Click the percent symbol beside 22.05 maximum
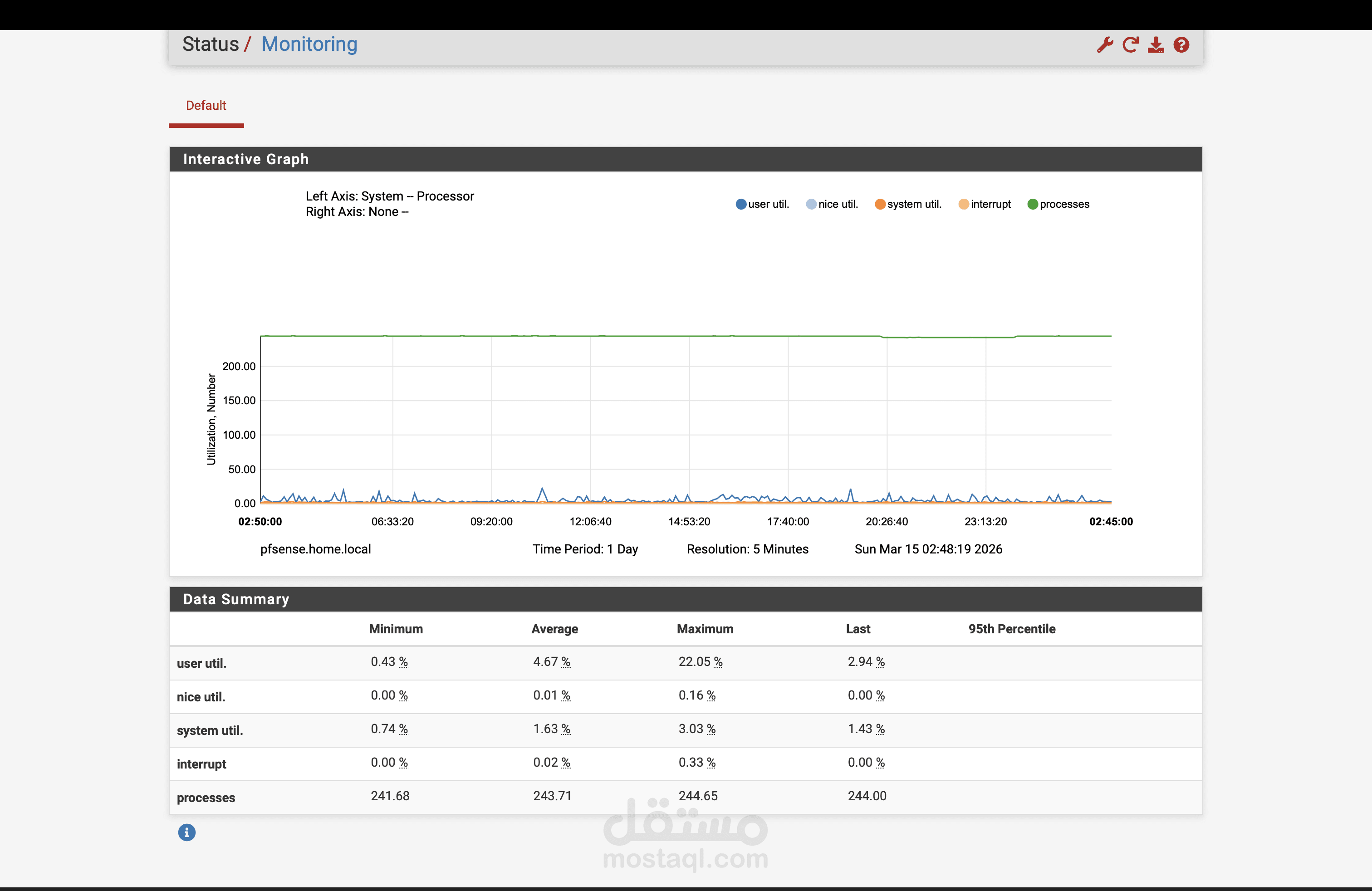The width and height of the screenshot is (1372, 891). coord(718,662)
